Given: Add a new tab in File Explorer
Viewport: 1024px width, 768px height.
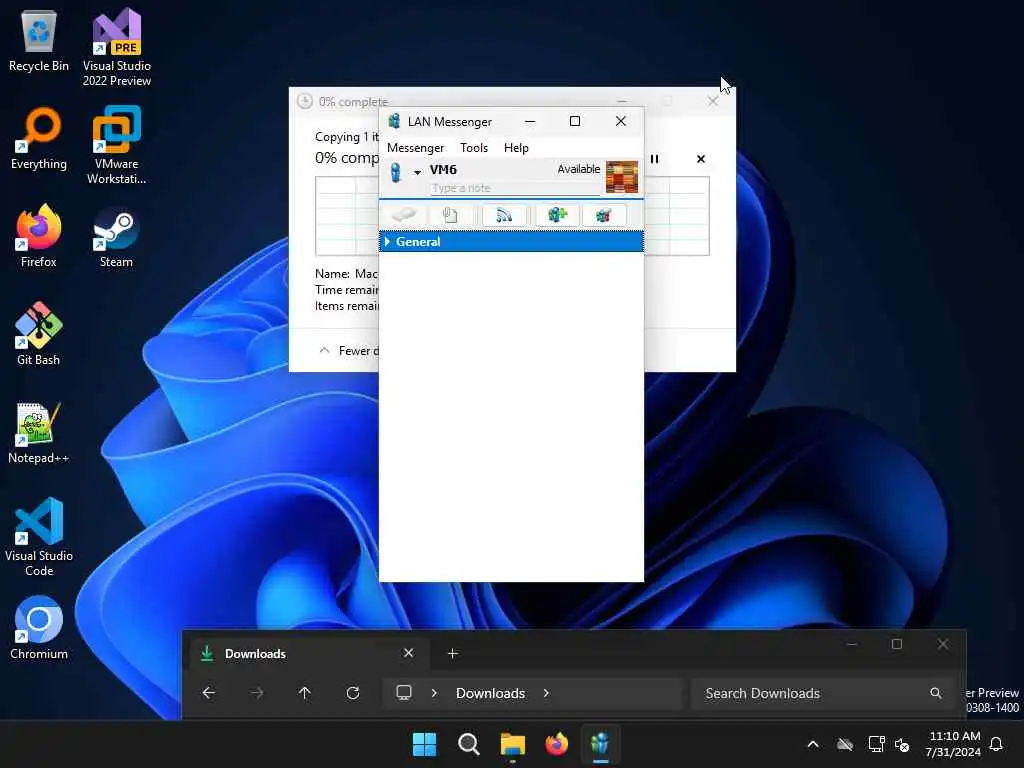Looking at the screenshot, I should pos(453,653).
